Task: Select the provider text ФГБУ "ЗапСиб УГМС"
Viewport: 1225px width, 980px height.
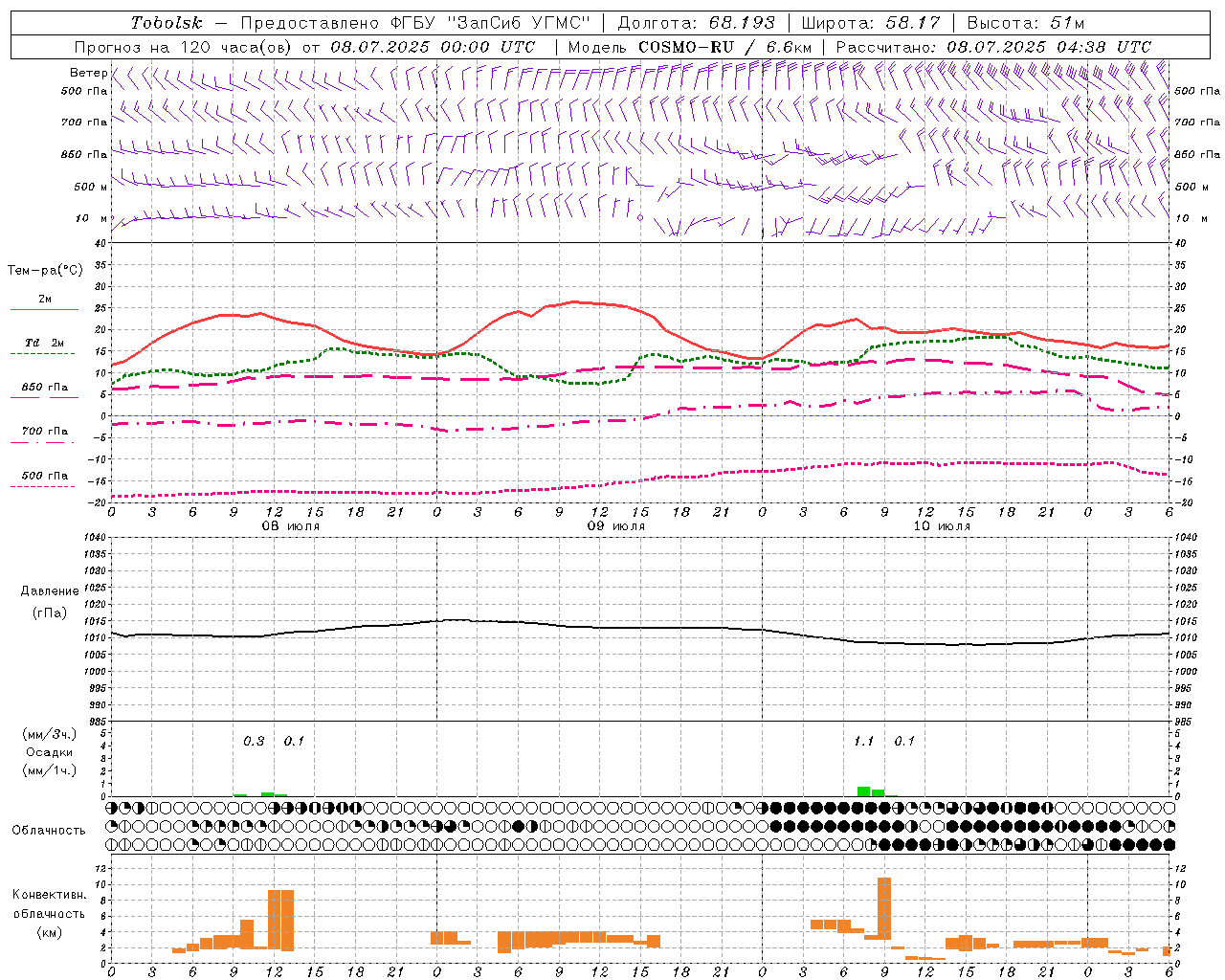Action: [x=491, y=23]
